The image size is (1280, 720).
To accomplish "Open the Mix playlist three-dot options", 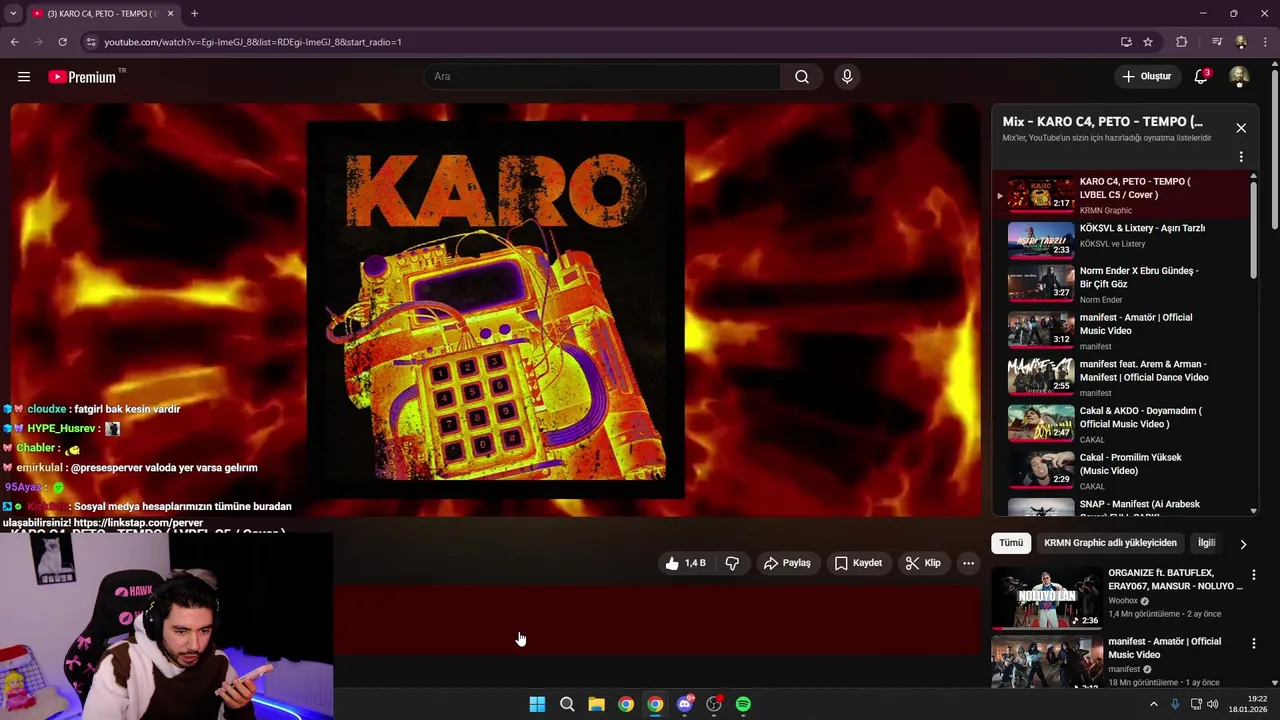I will pos(1241,157).
